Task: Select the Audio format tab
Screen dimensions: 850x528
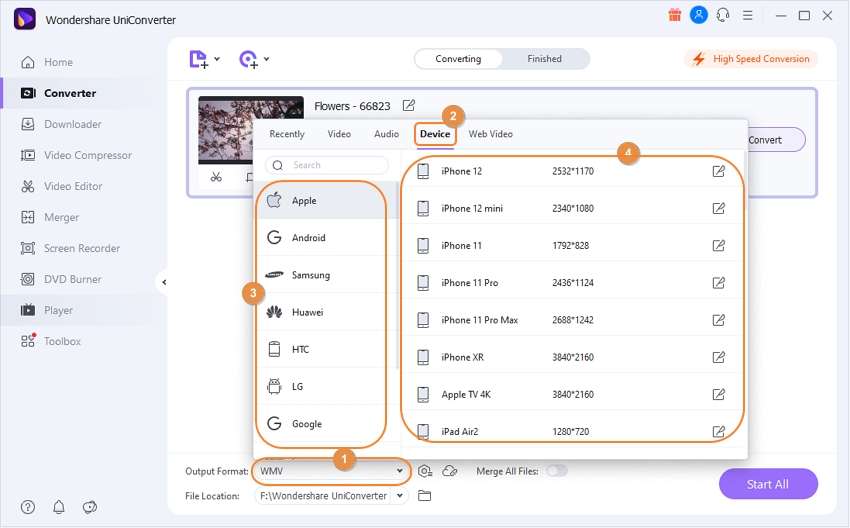Action: tap(387, 134)
